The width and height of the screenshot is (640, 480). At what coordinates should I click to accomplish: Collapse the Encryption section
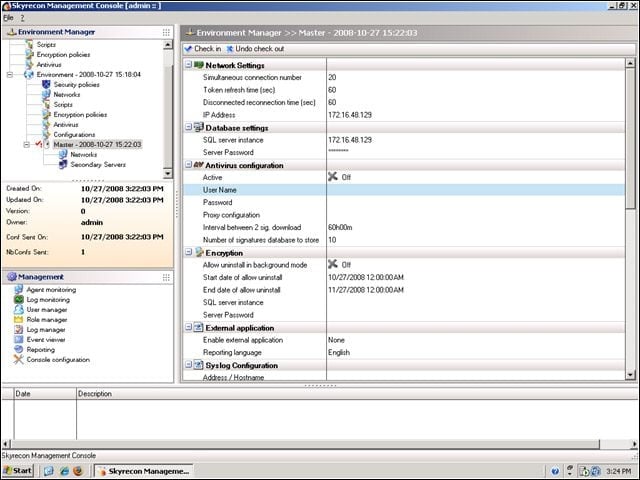click(188, 252)
